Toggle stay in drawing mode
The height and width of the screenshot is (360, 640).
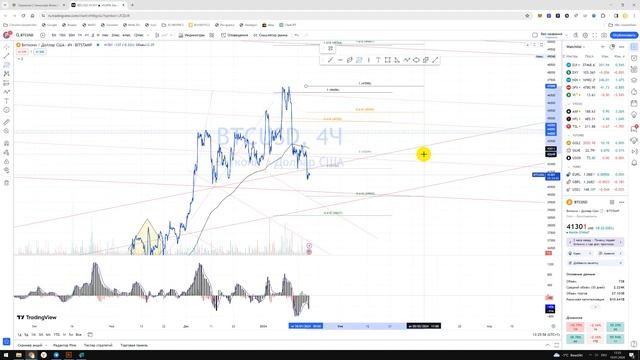click(x=6, y=152)
